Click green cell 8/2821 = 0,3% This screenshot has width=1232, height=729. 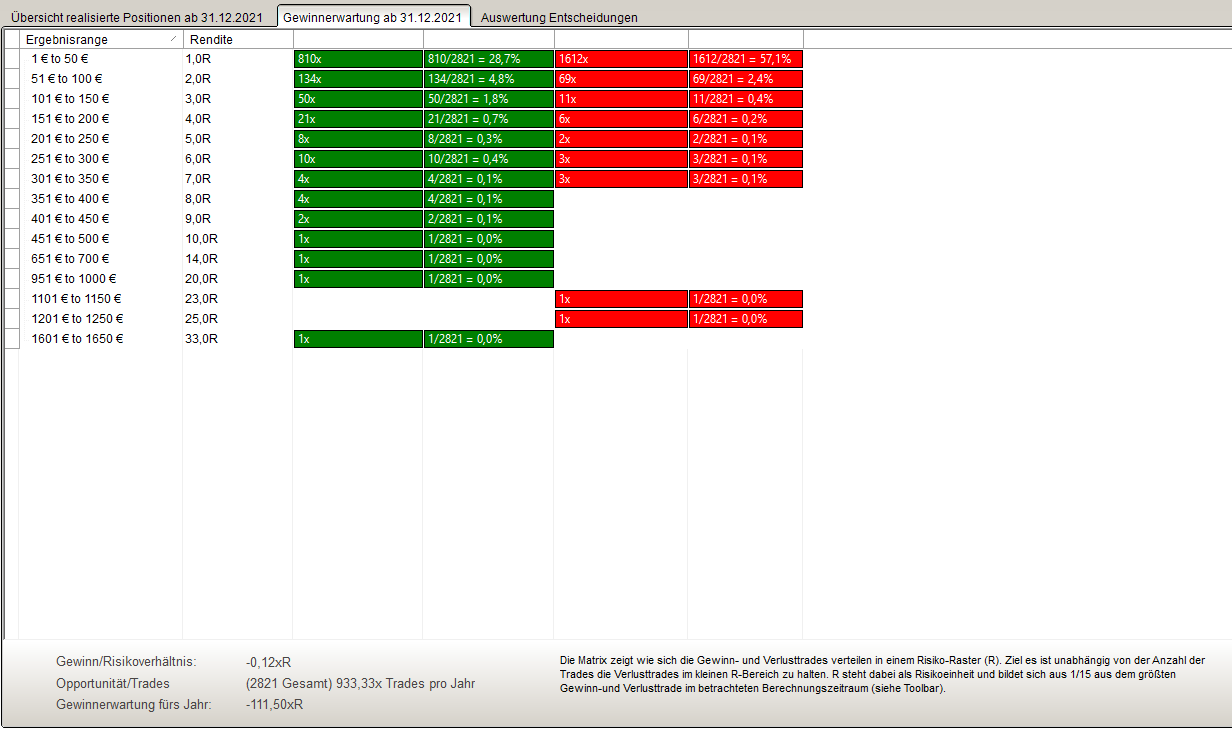tap(488, 139)
